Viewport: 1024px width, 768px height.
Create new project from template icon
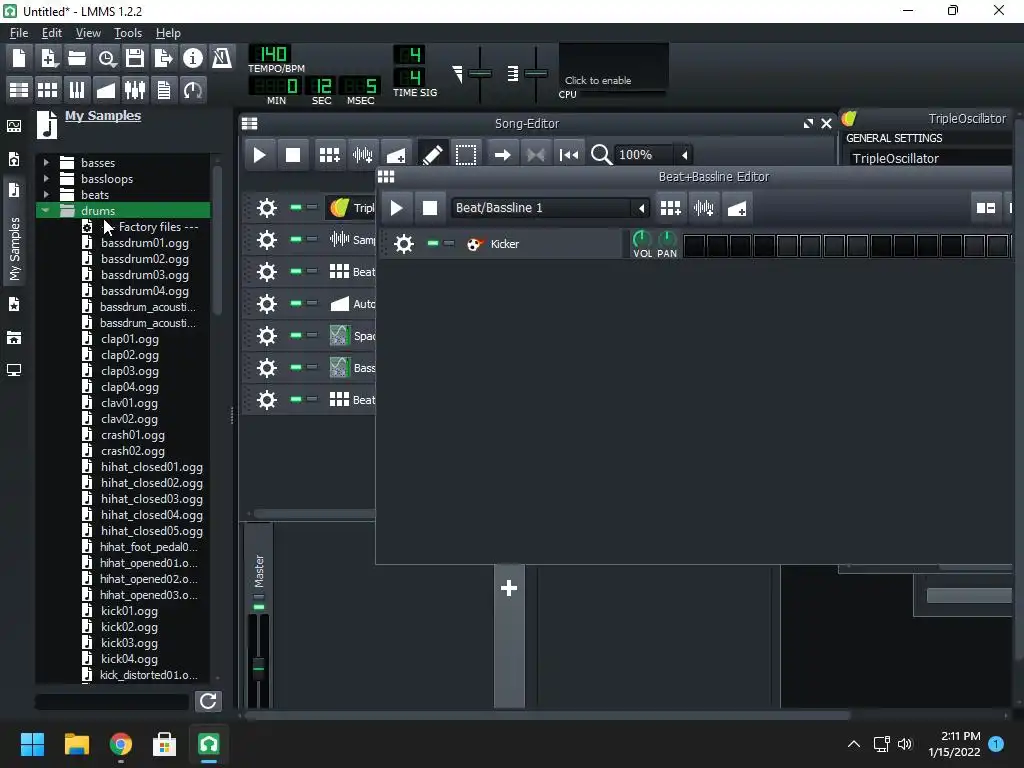(x=48, y=58)
